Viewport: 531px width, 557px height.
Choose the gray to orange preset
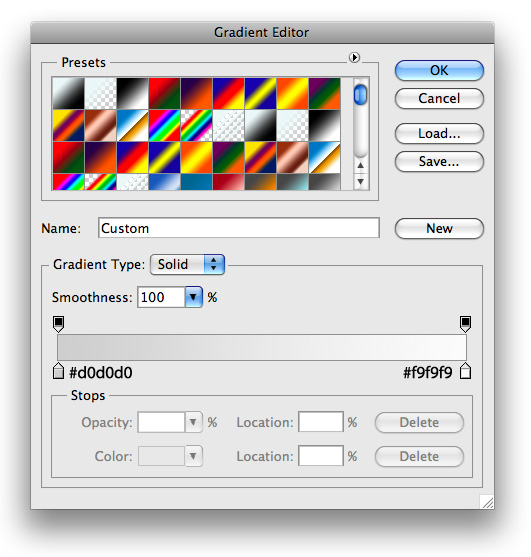[260, 182]
